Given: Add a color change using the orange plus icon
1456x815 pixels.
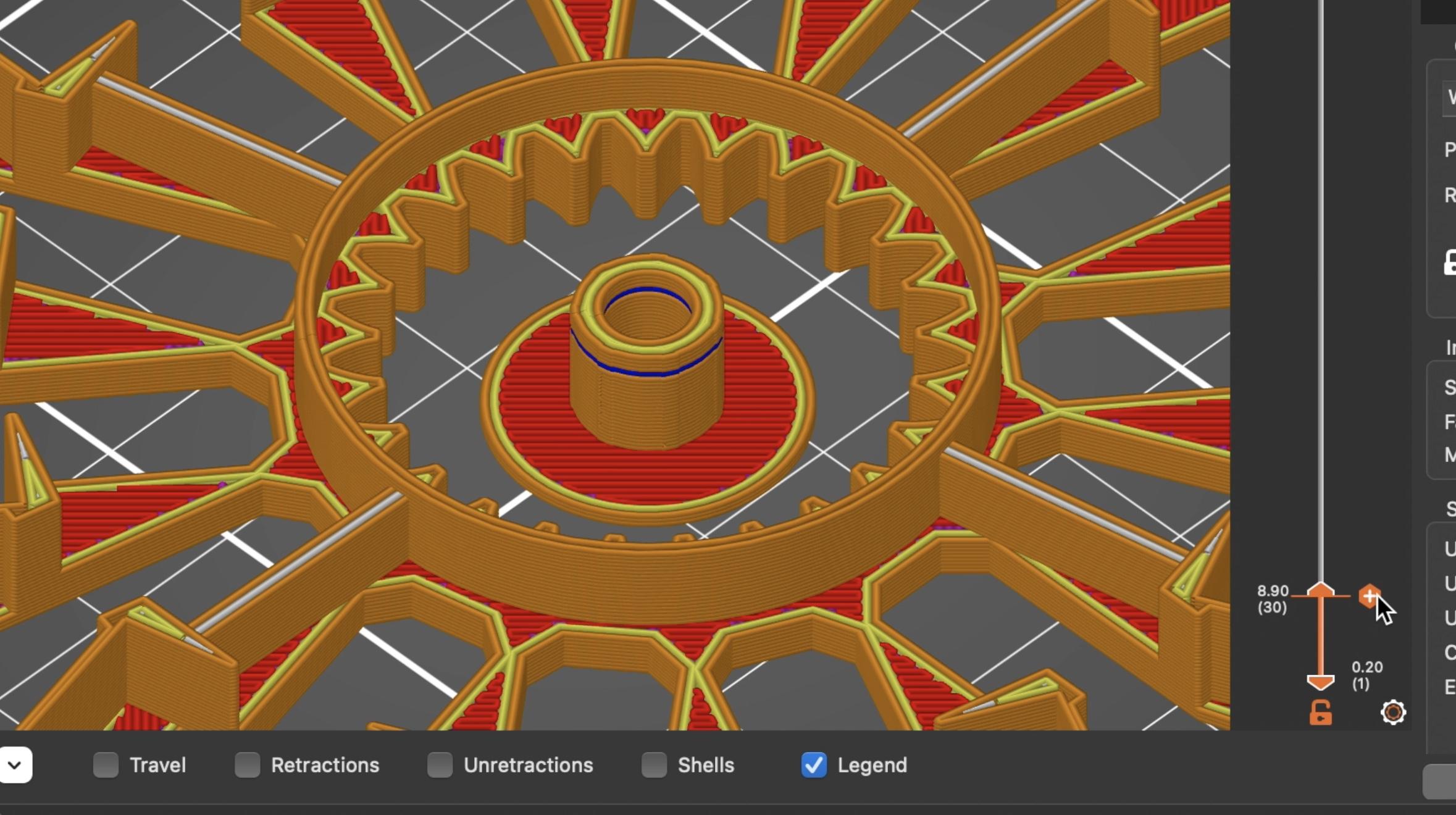Looking at the screenshot, I should pyautogui.click(x=1370, y=596).
